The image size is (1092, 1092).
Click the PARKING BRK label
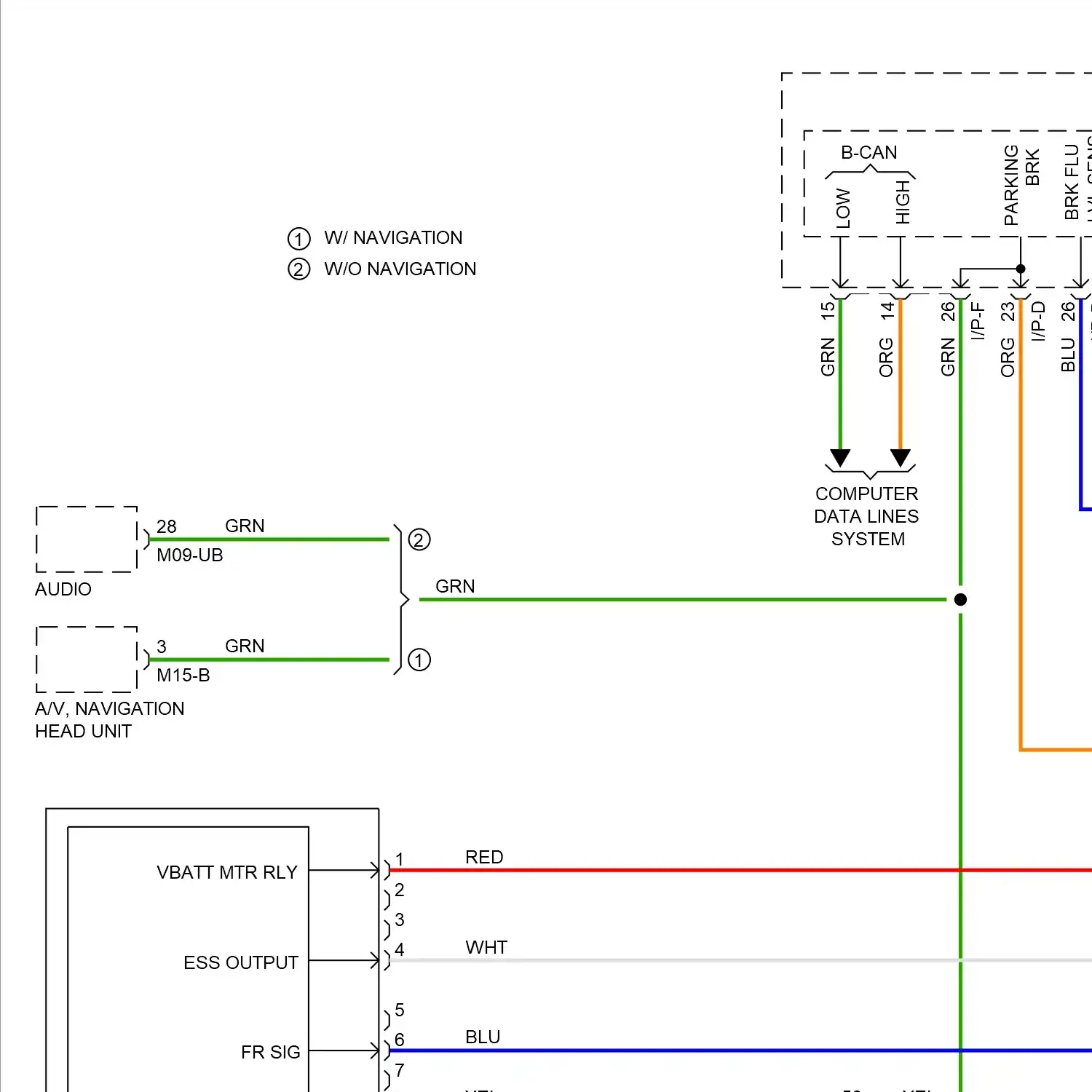(1021, 185)
